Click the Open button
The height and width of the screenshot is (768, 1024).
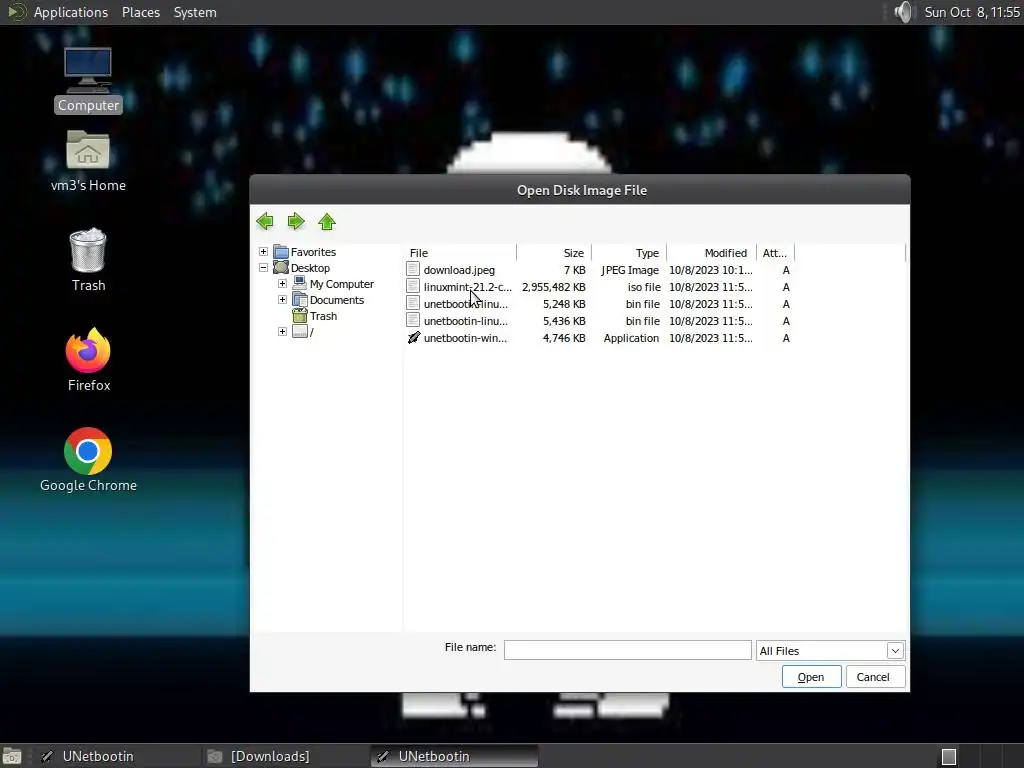(811, 677)
